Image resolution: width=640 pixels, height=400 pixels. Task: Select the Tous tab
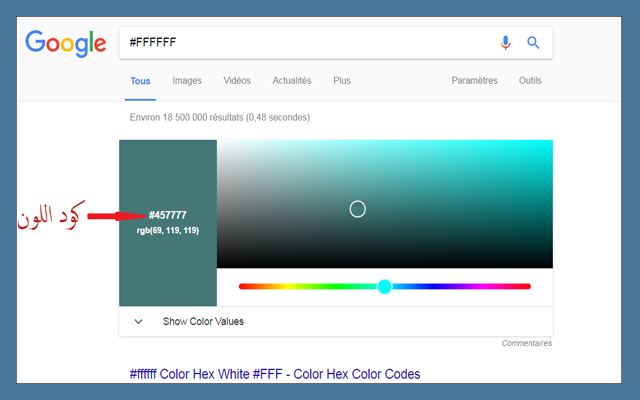140,81
